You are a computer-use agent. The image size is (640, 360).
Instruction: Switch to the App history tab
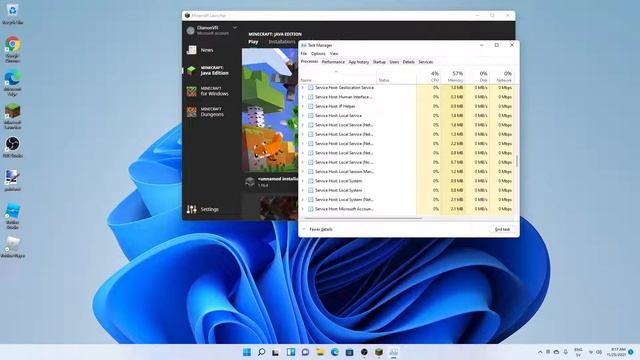pyautogui.click(x=358, y=62)
